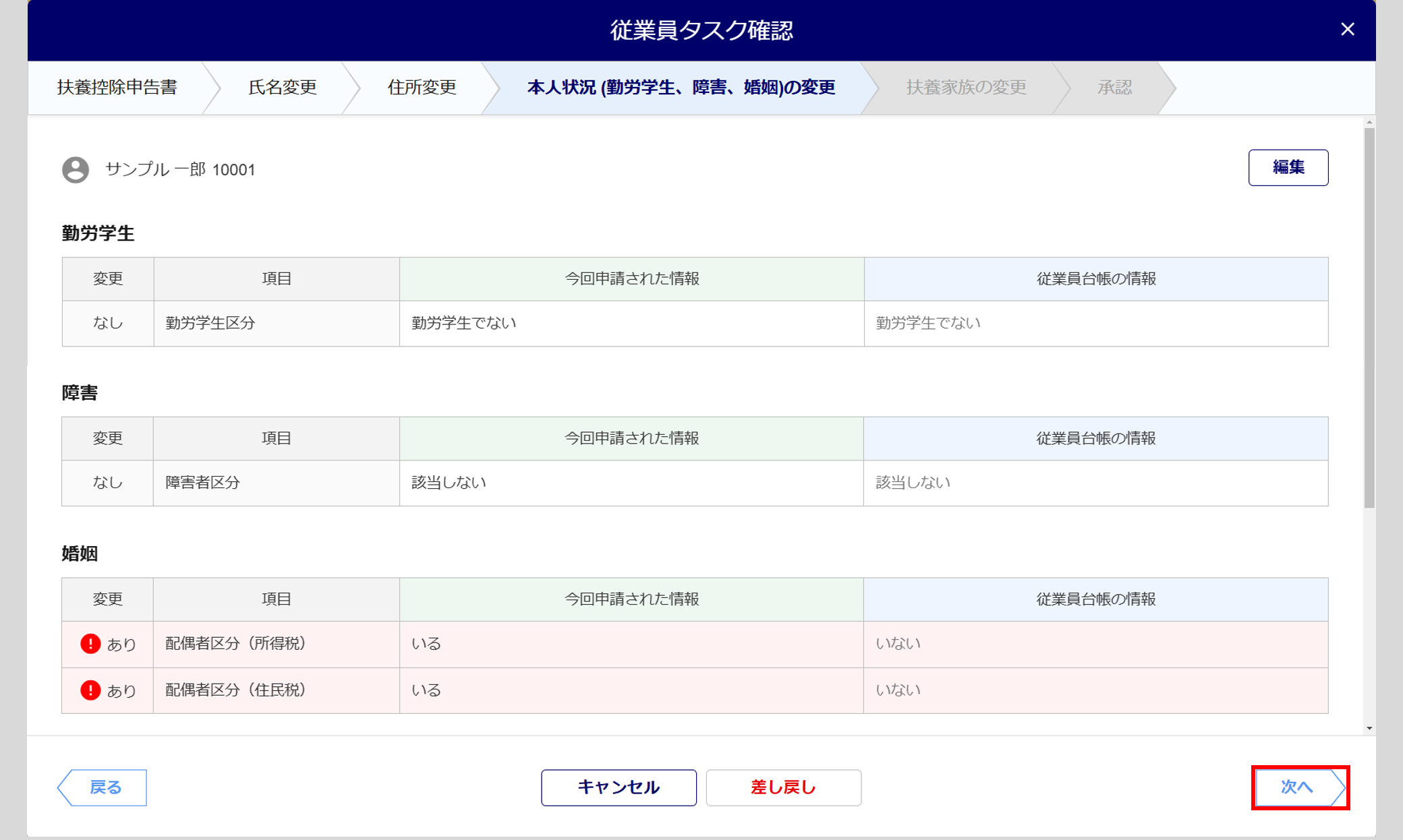The height and width of the screenshot is (840, 1403).
Task: Click the いる value in the 所得税 row
Action: [x=426, y=643]
